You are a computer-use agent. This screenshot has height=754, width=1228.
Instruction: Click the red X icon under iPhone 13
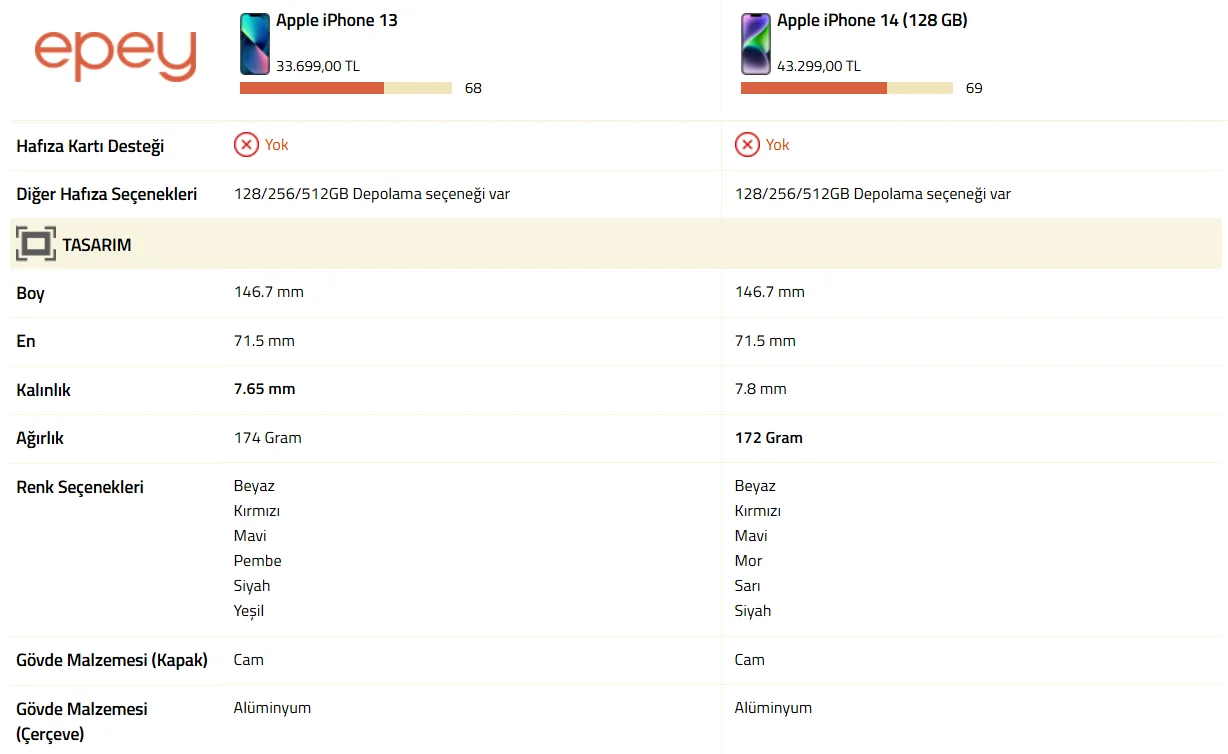coord(246,145)
